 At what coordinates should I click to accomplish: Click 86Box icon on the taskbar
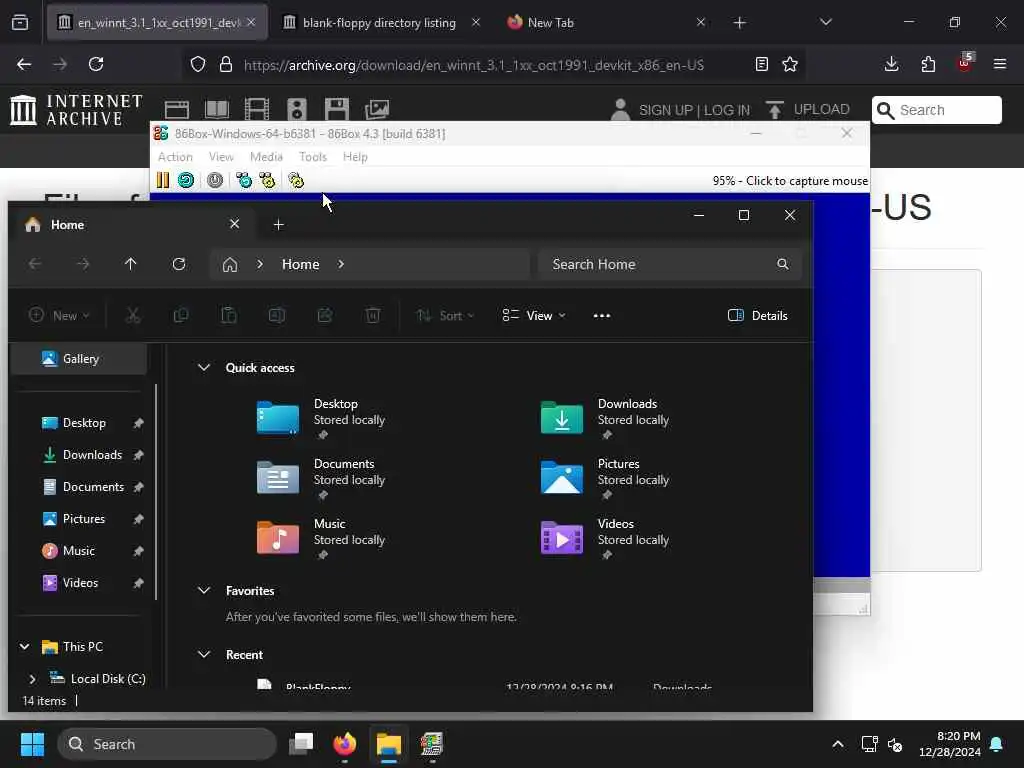[432, 744]
